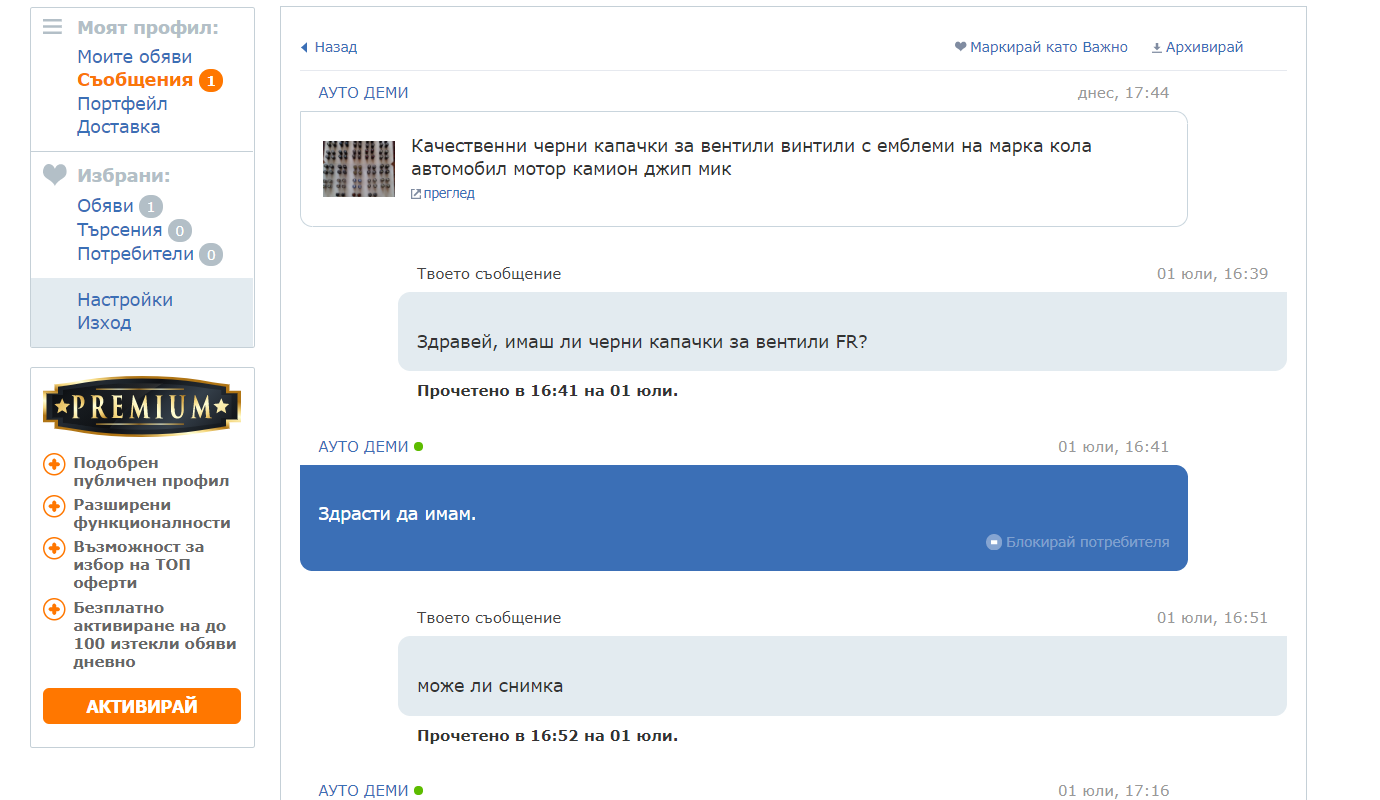The image size is (1380, 800).
Task: Click the listing thumbnail of valve caps
Action: [x=358, y=169]
